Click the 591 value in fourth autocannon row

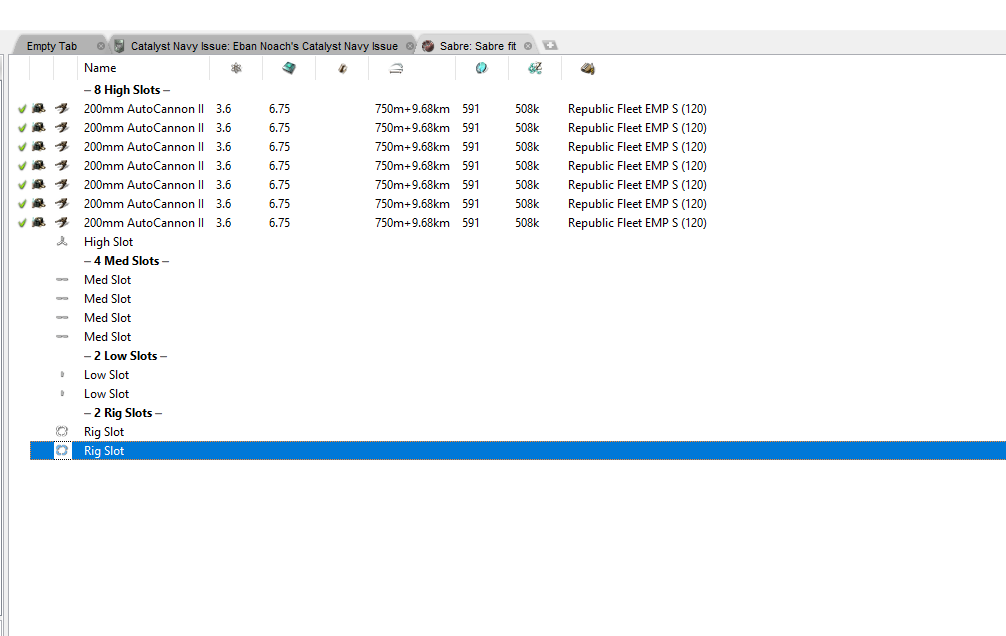[471, 166]
